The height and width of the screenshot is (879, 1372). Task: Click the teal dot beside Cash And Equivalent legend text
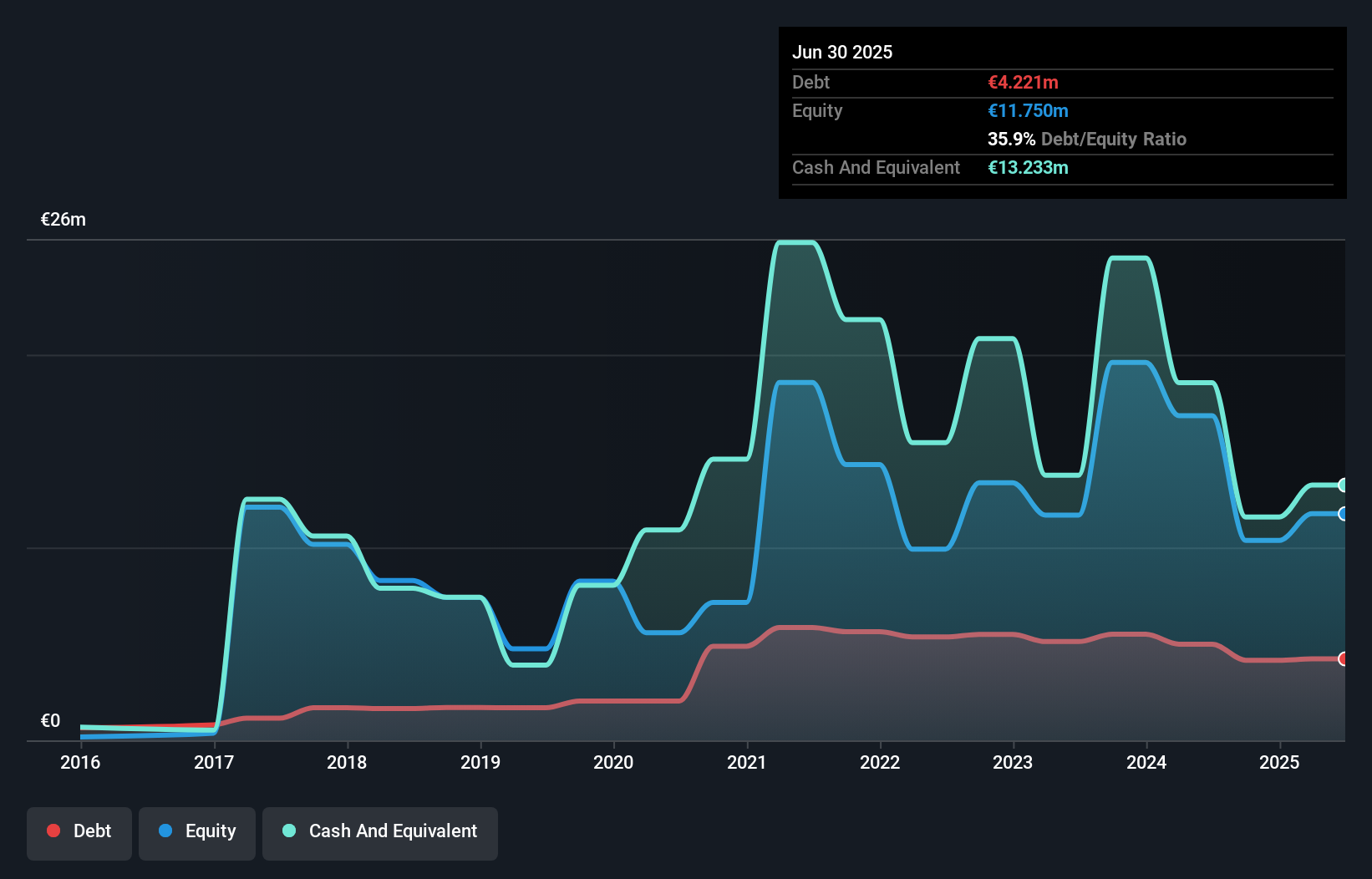(288, 831)
